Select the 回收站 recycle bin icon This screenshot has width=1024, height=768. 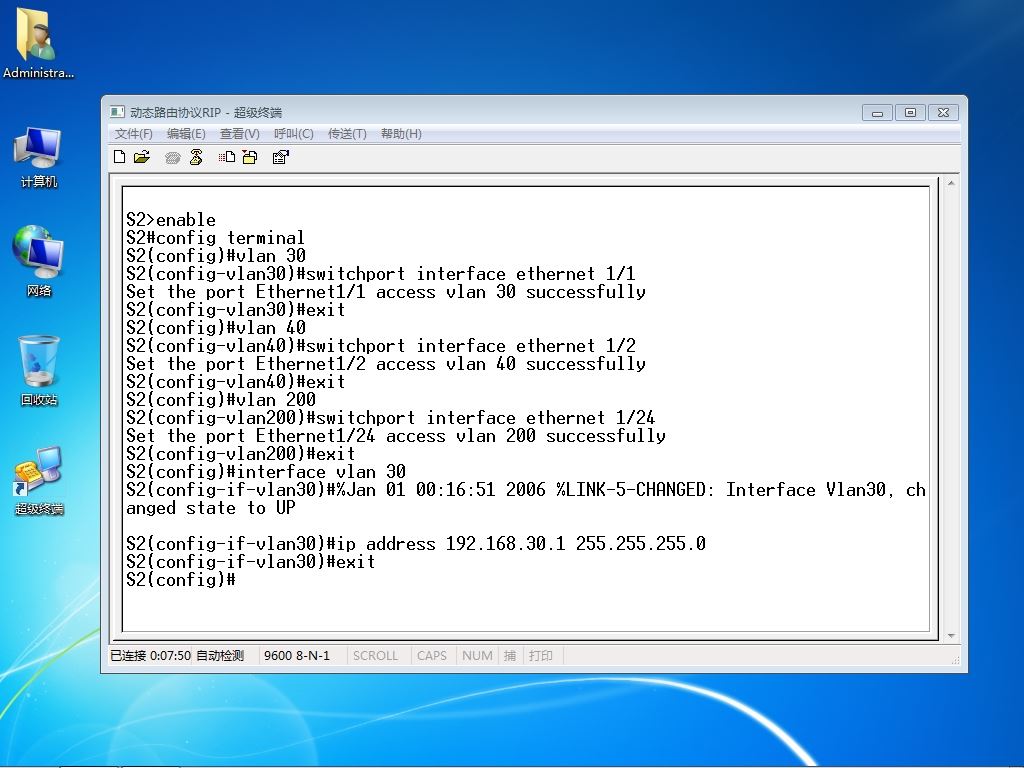tap(39, 370)
